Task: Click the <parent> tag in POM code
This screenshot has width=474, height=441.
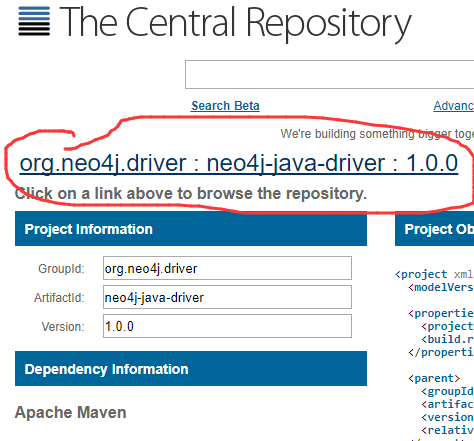Action: click(x=434, y=378)
